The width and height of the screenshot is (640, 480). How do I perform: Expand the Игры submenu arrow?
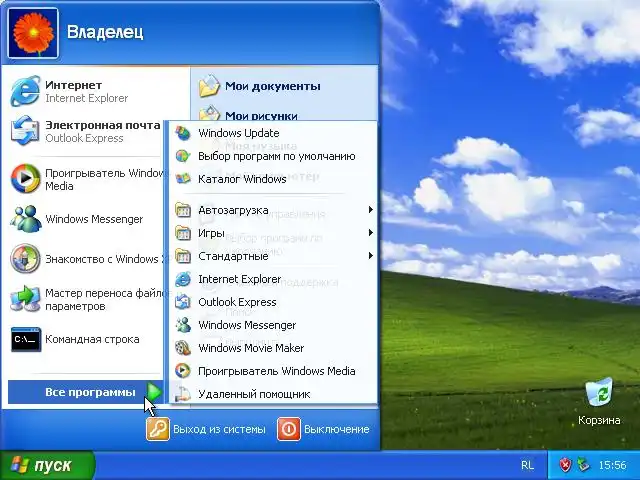point(371,233)
